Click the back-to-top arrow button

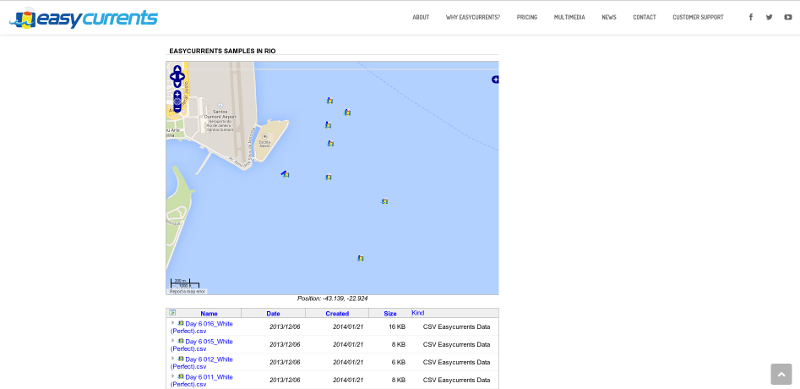[x=781, y=374]
